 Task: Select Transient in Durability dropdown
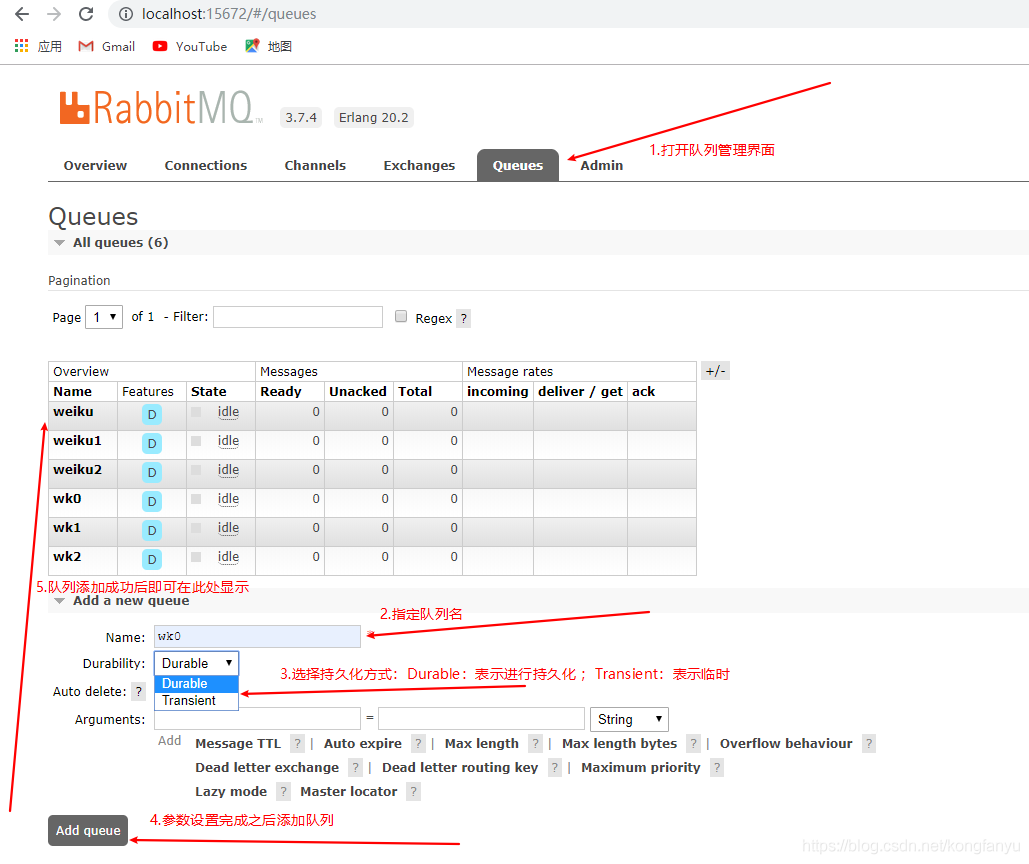click(x=188, y=701)
